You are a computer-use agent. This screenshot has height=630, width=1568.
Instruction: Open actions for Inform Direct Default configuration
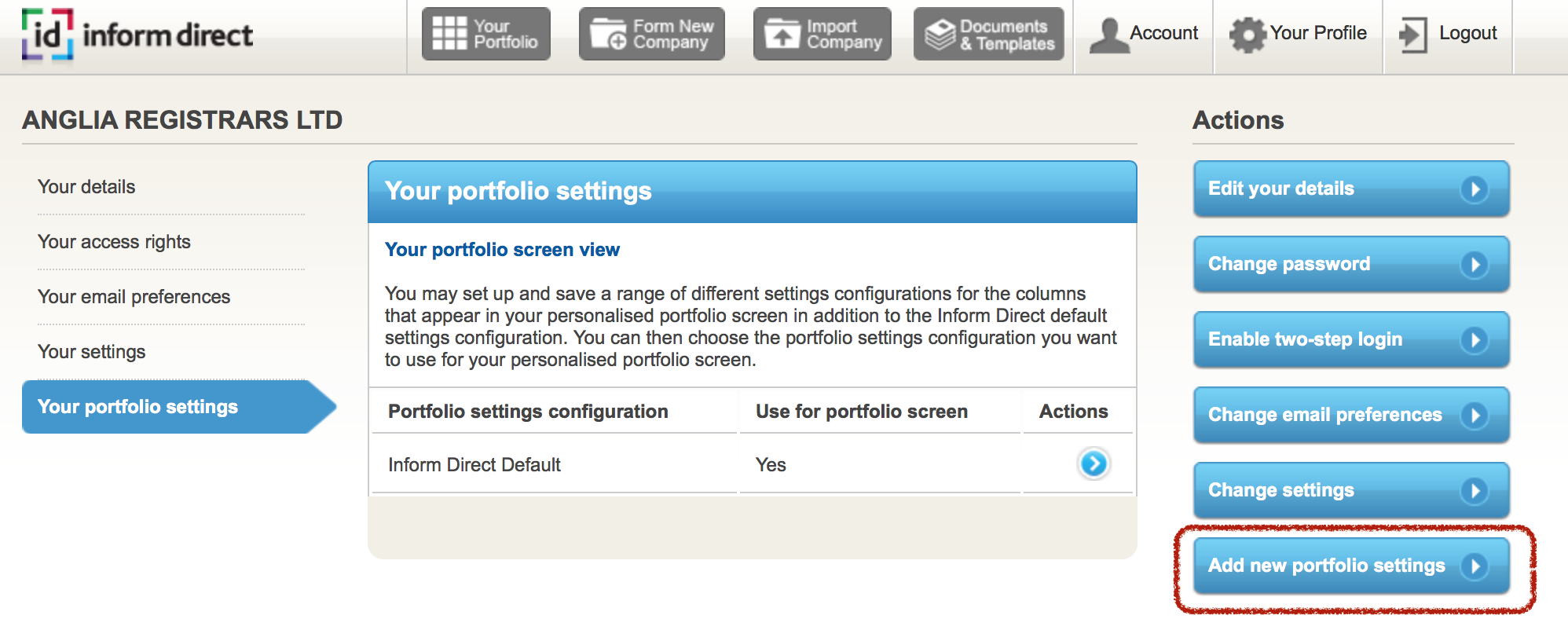1094,463
